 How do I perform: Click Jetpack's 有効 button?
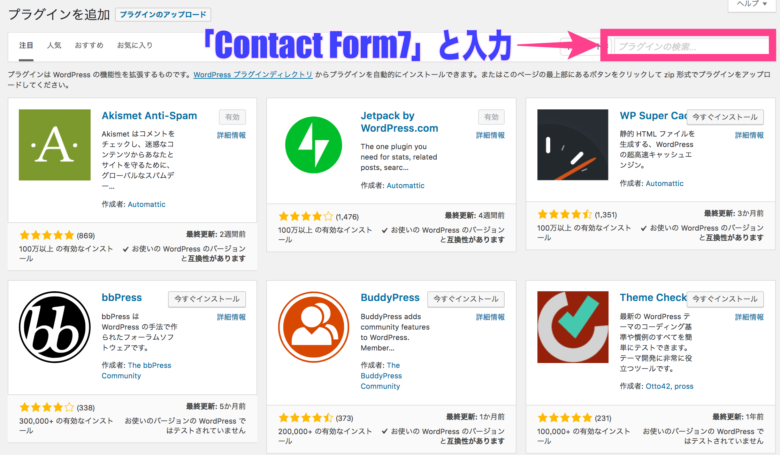click(491, 117)
